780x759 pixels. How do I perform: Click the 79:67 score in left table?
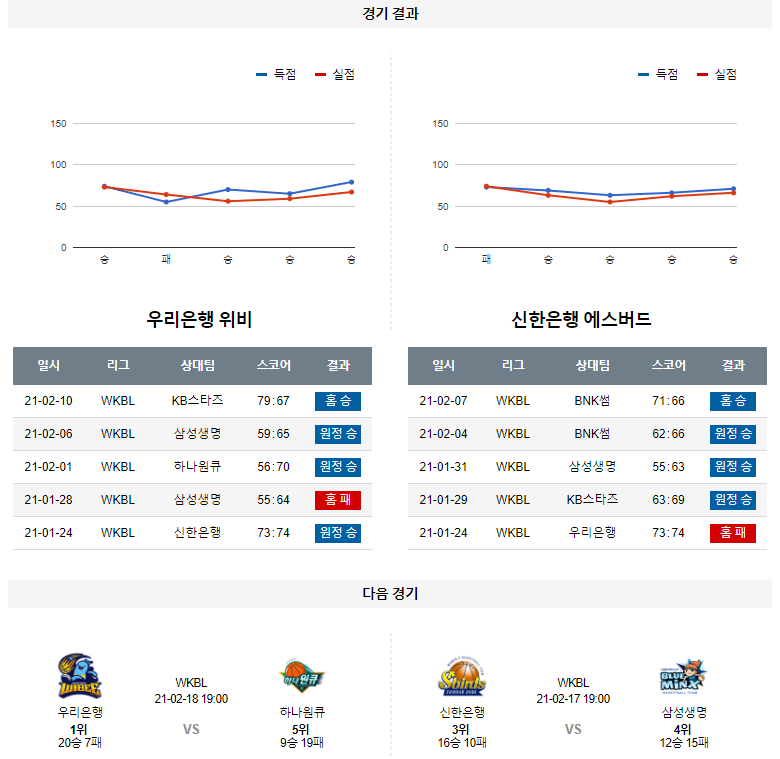pos(273,401)
